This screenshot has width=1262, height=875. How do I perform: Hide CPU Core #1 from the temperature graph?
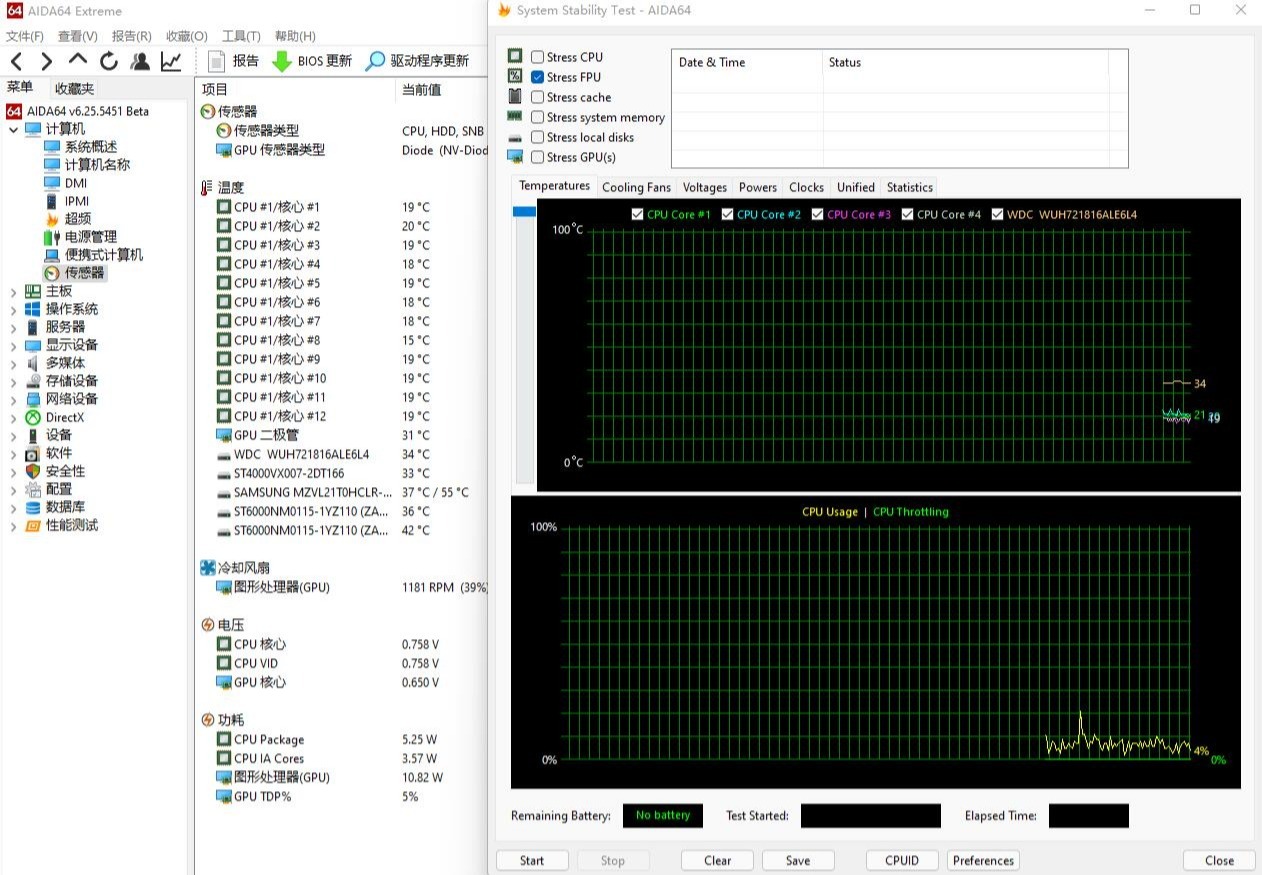coord(638,214)
